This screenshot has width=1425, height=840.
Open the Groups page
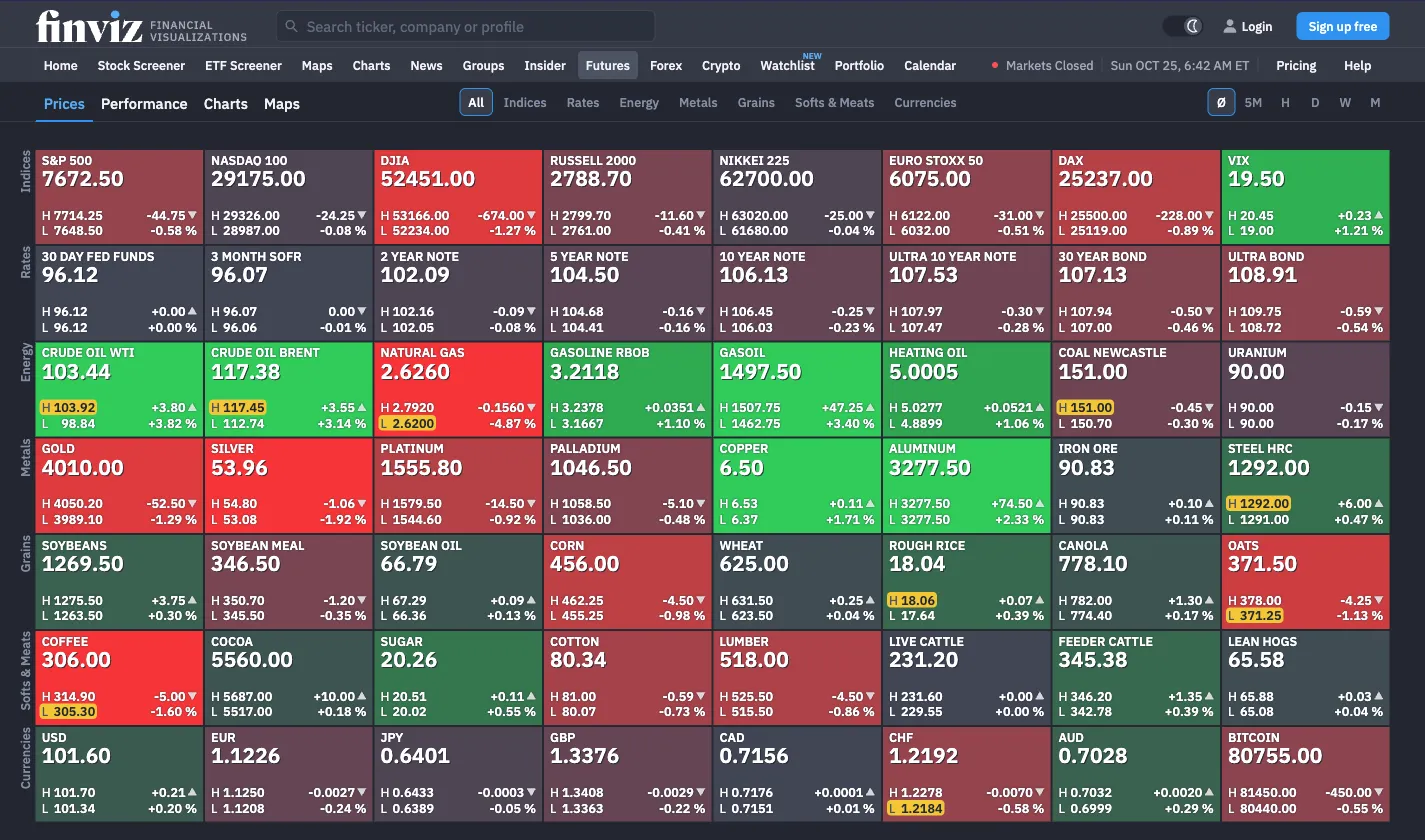(x=483, y=66)
